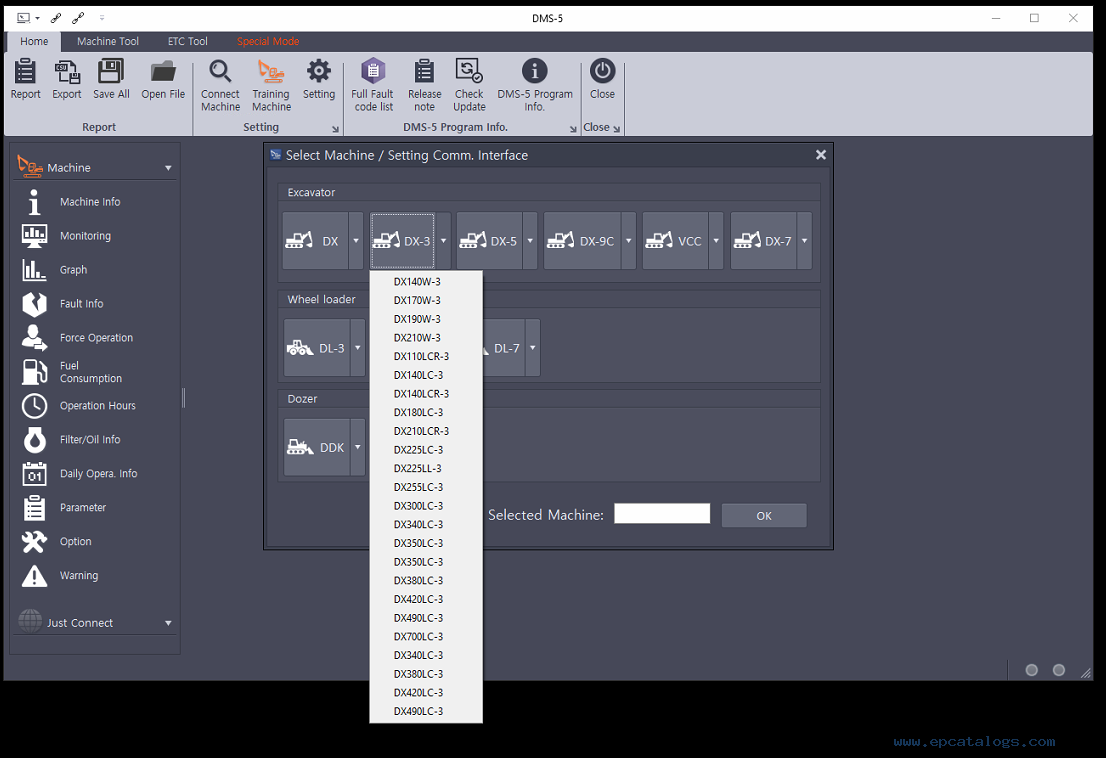Expand the DL-7 wheel loader dropdown arrow
The width and height of the screenshot is (1106, 758).
(x=533, y=348)
